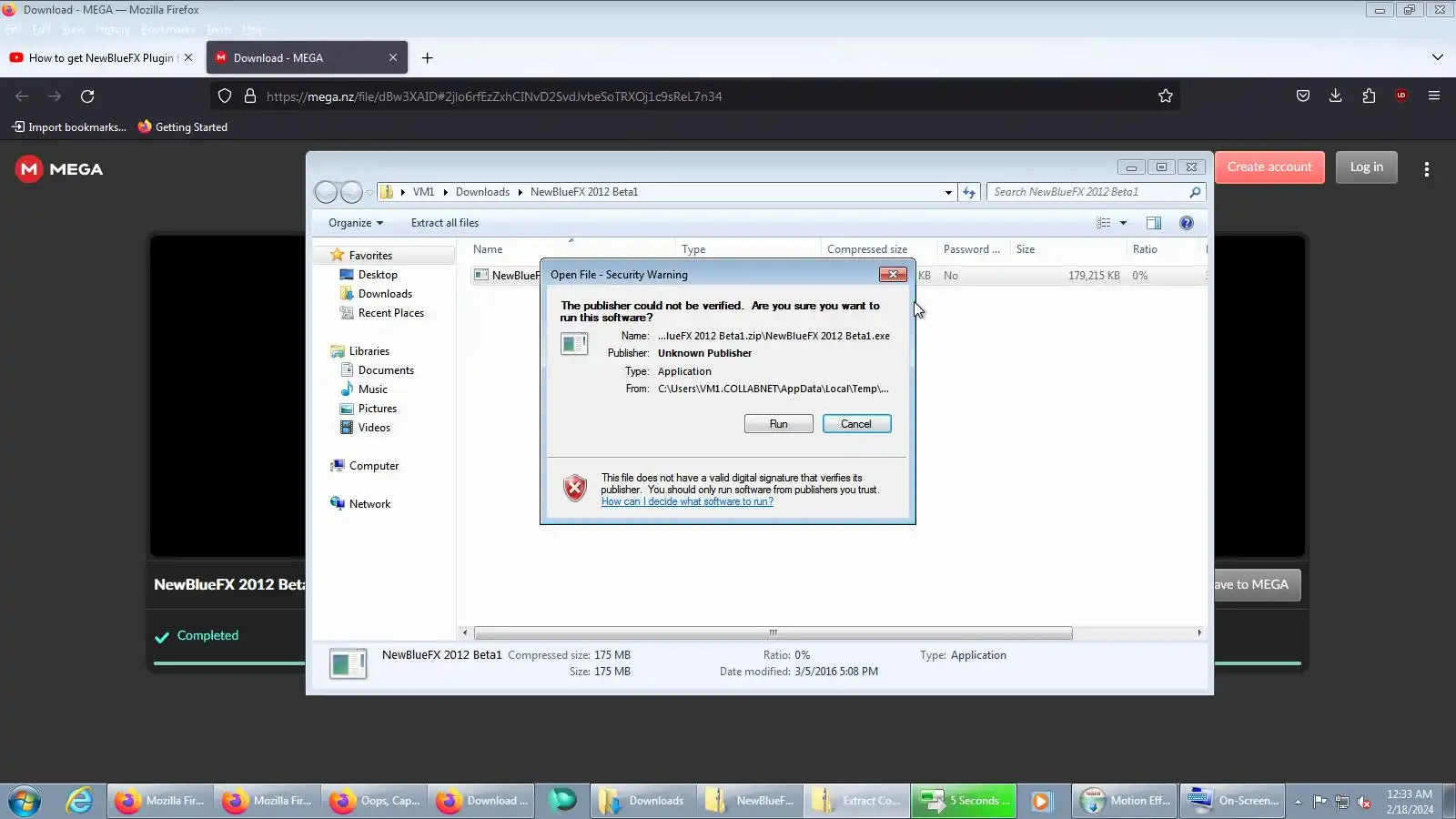Open the 'How can I decide what software to run?' link
This screenshot has width=1456, height=819.
pos(687,501)
